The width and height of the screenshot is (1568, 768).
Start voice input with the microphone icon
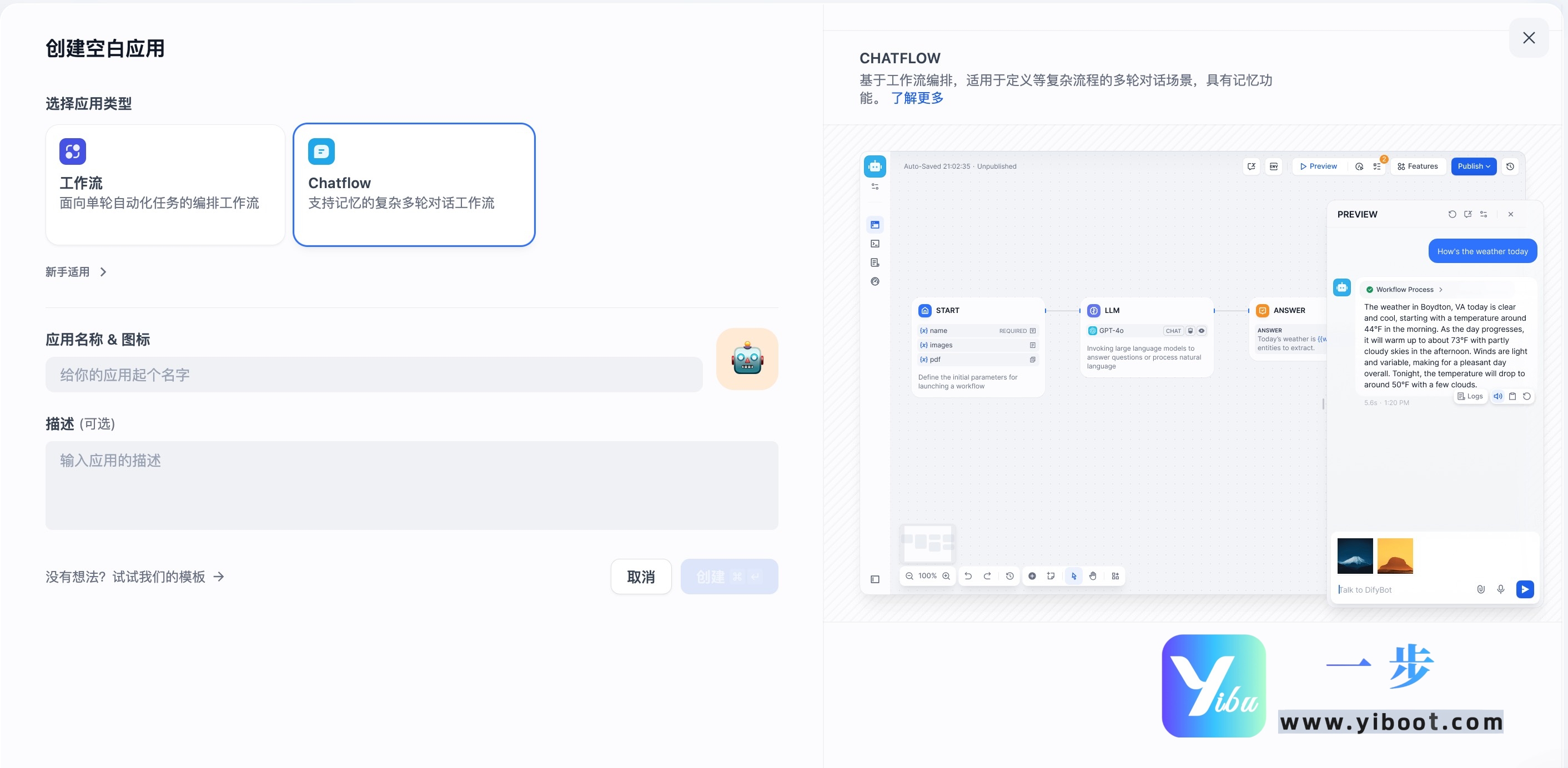tap(1501, 589)
